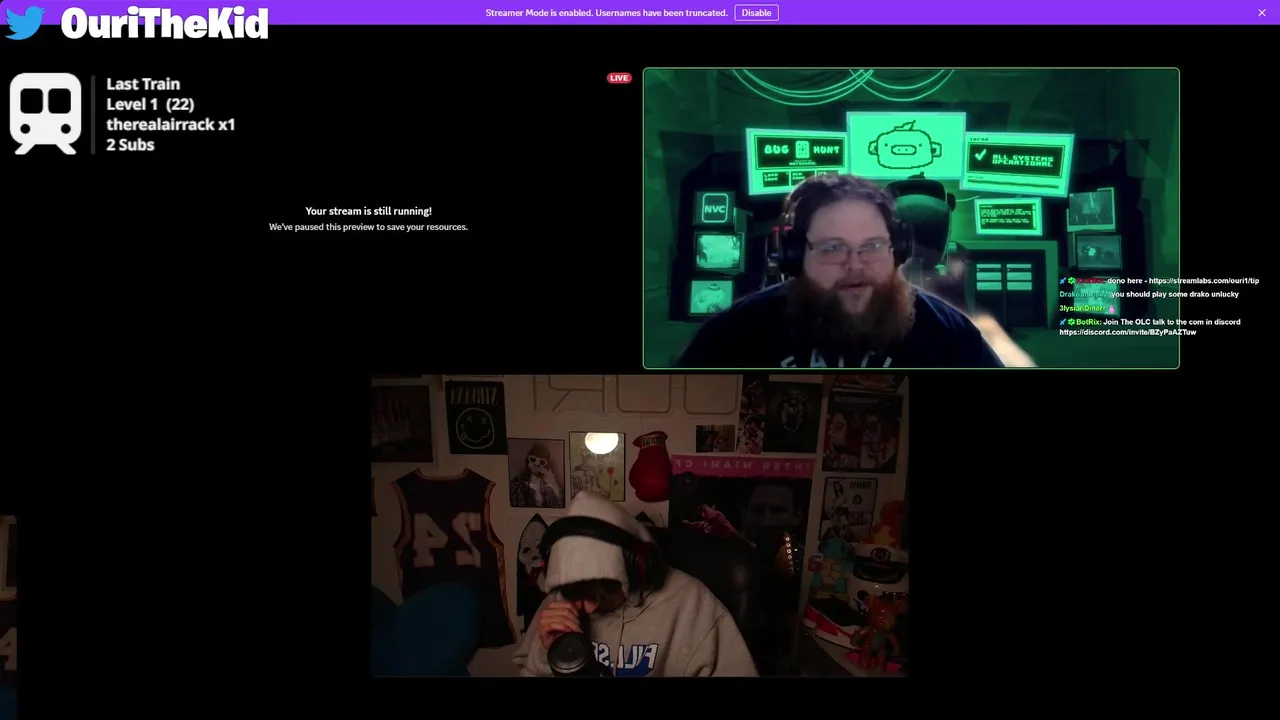
Task: Click the red LIVE badge
Action: pyautogui.click(x=619, y=78)
